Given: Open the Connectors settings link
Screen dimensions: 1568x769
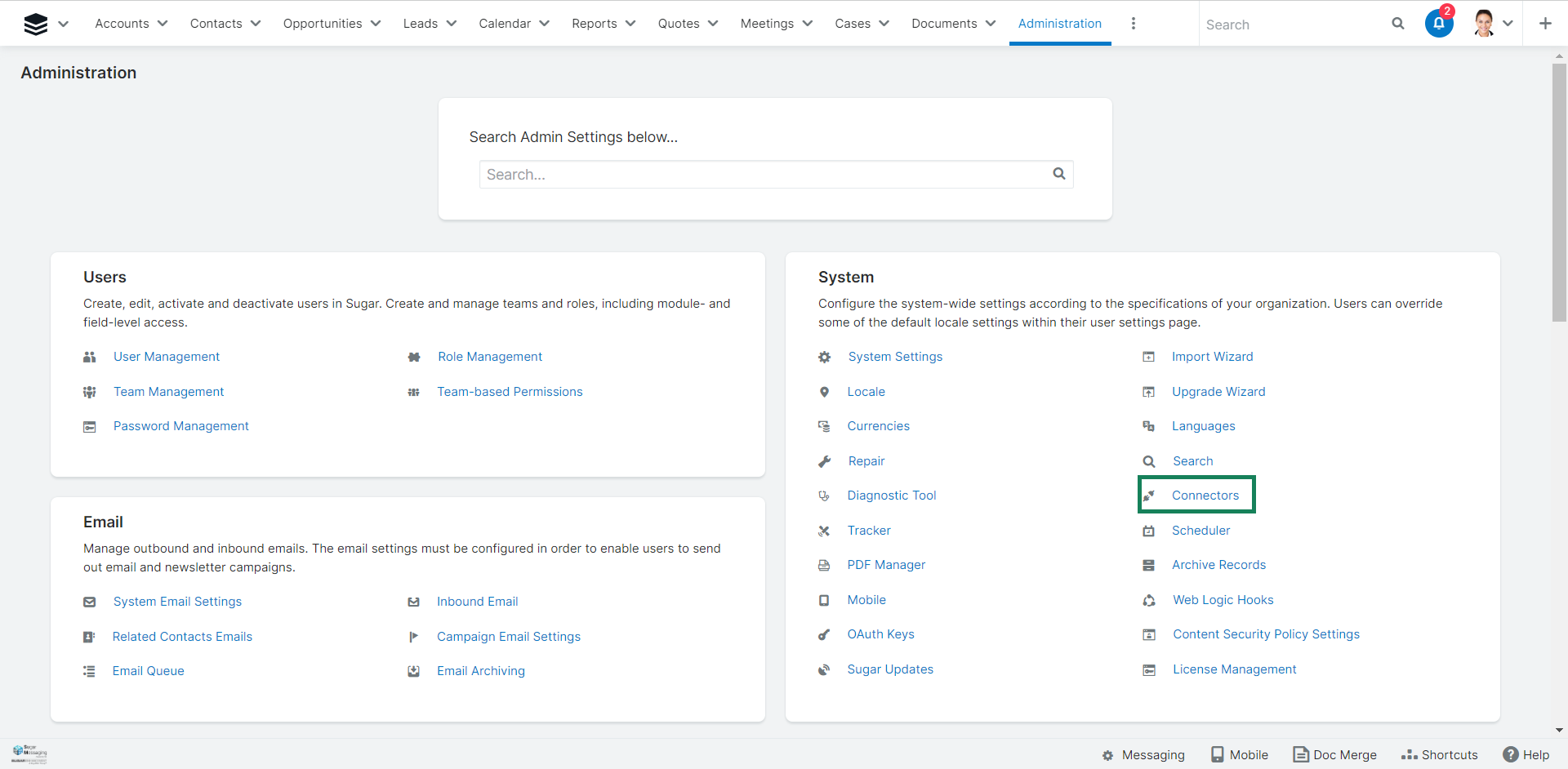Looking at the screenshot, I should coord(1205,496).
